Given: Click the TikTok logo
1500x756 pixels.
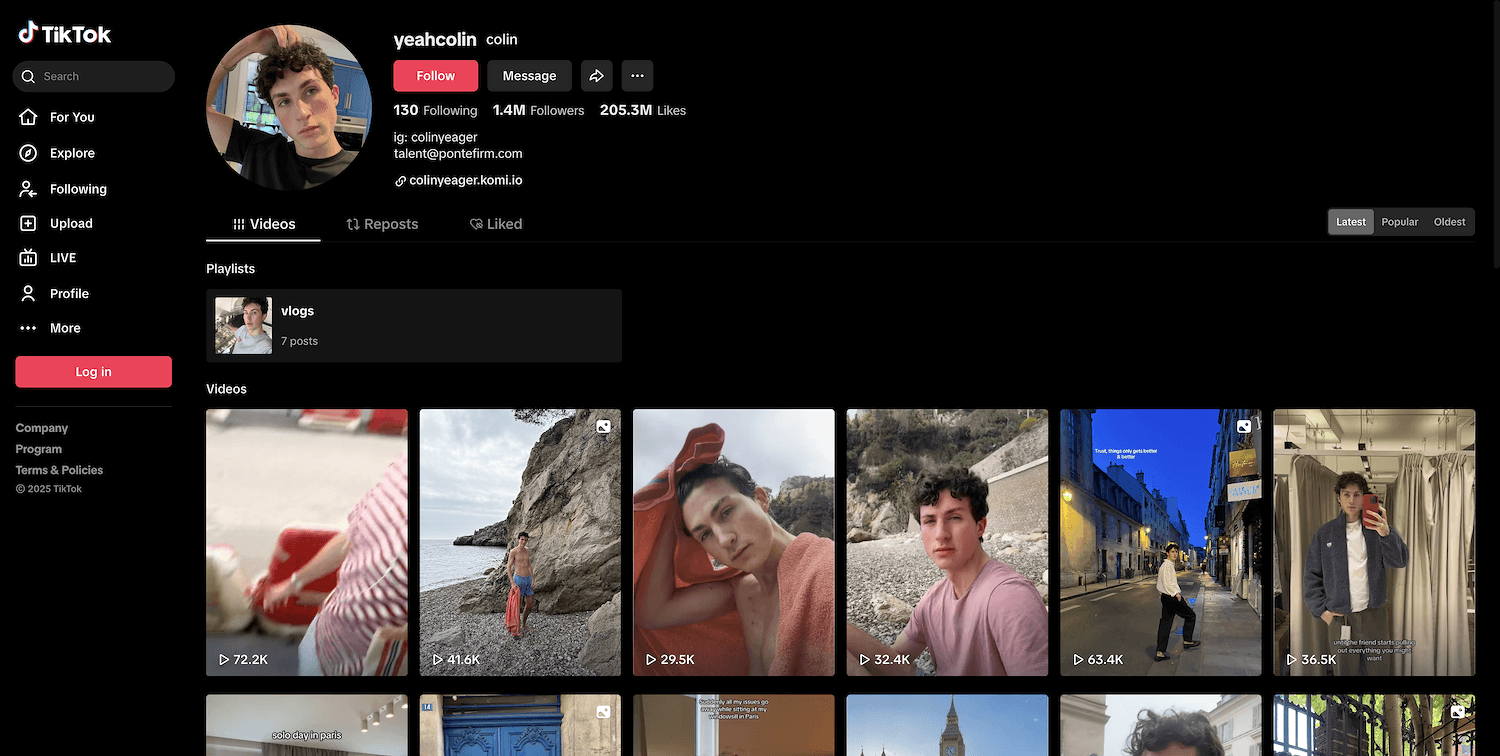Looking at the screenshot, I should 65,34.
